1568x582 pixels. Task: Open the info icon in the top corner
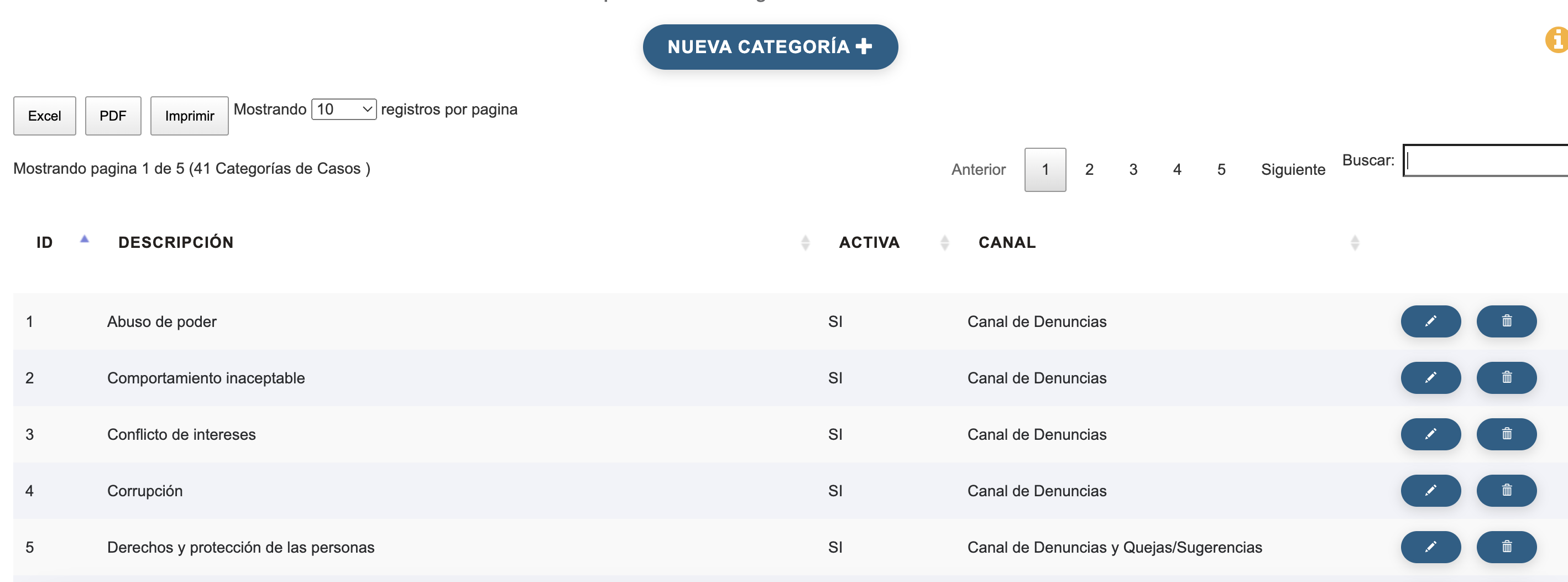pyautogui.click(x=1557, y=40)
